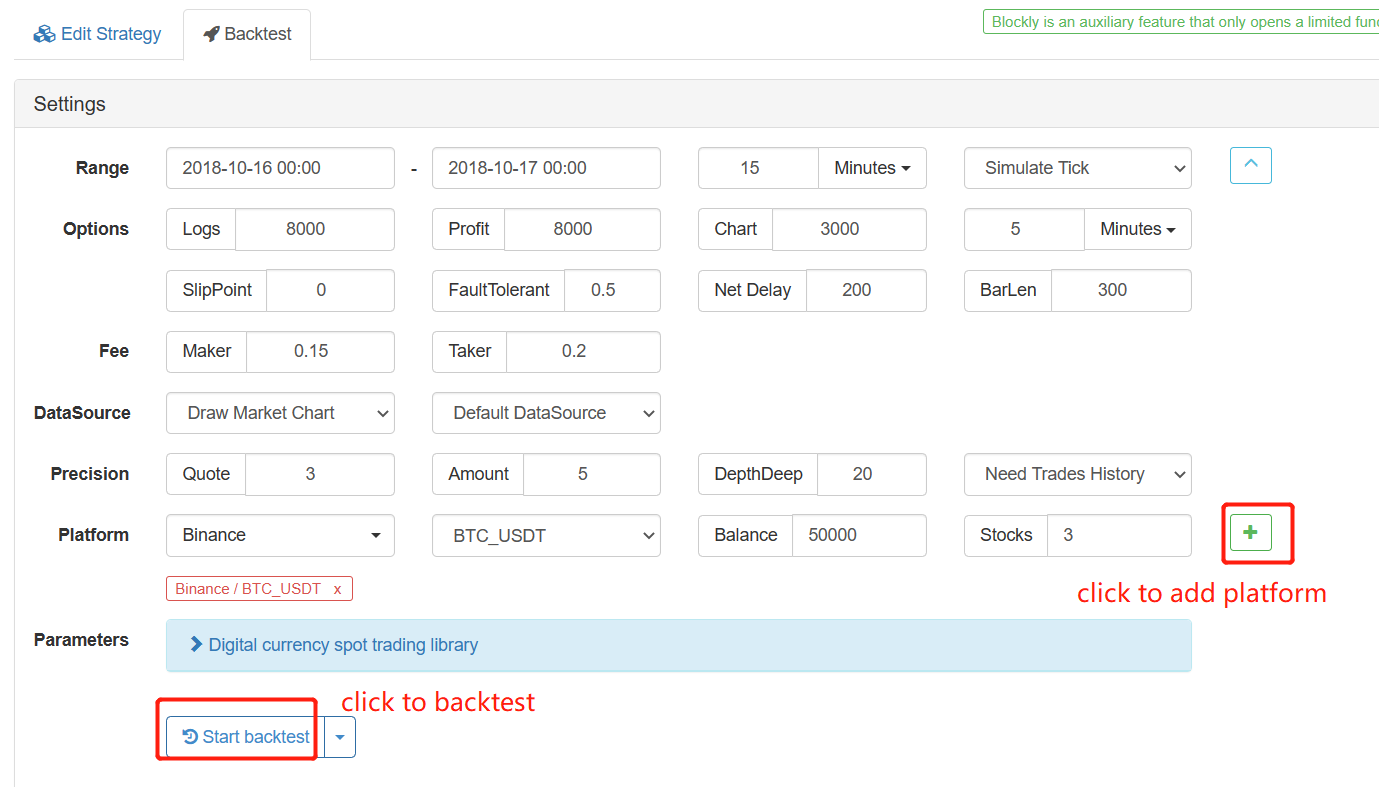Select the Backtest tab

[247, 34]
